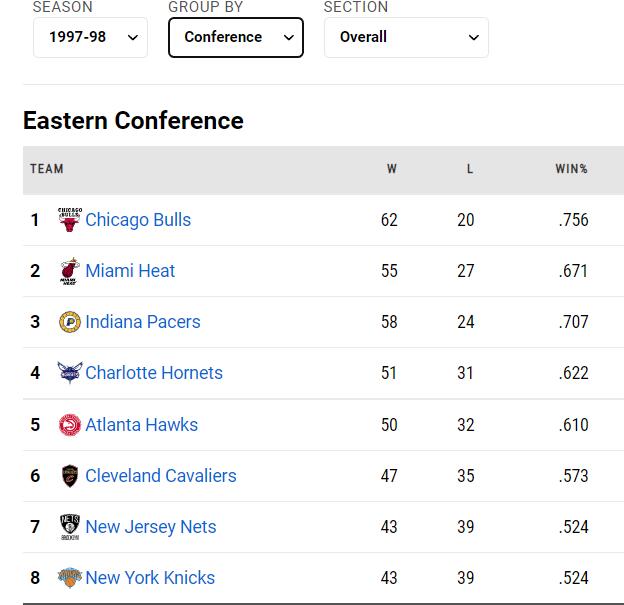Click the Charlotte Hornets team logo
The image size is (624, 605).
(x=70, y=373)
